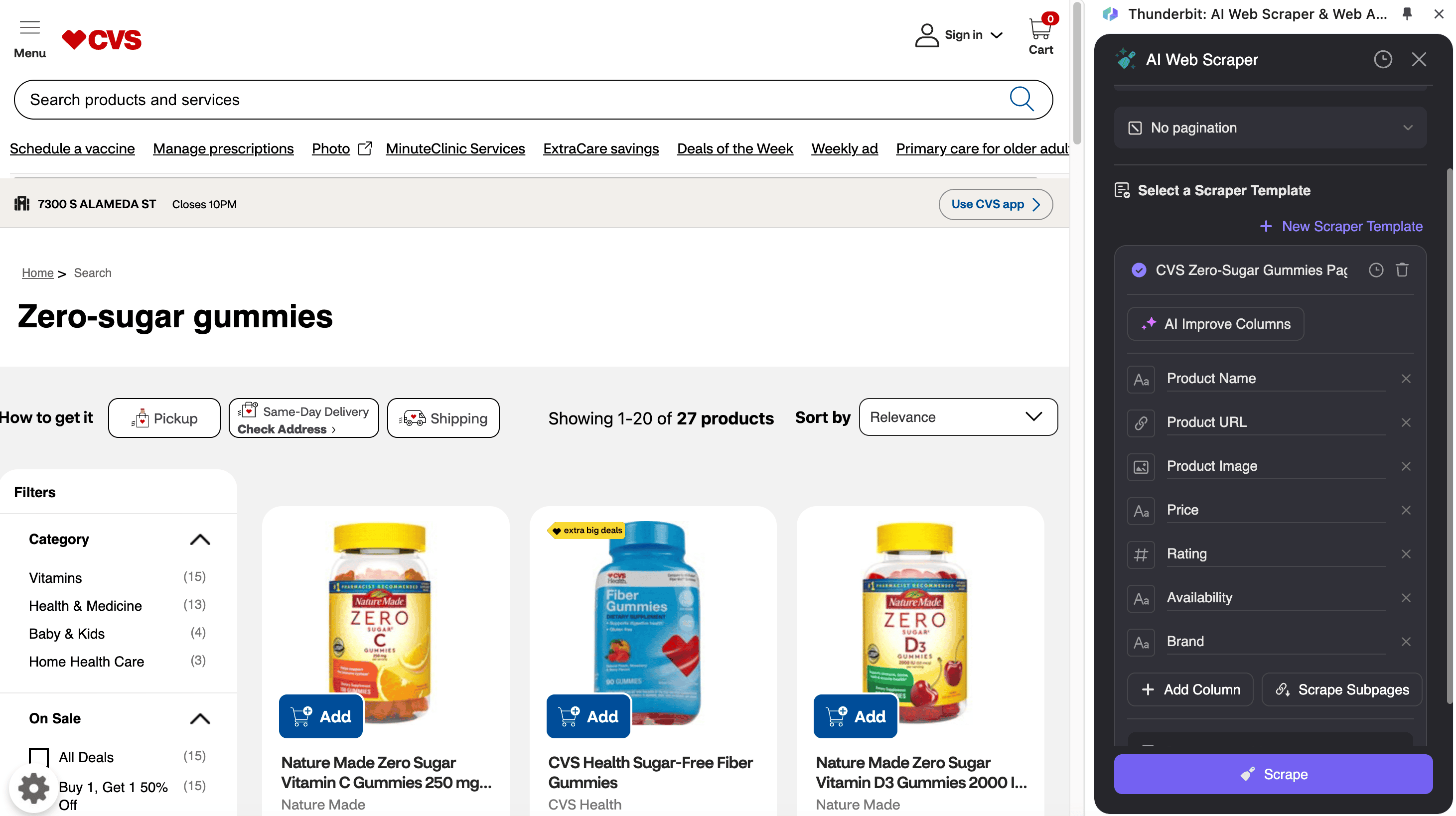Select the CVS Zero-Sugar Gummies template radio
1456x816 pixels.
1139,270
